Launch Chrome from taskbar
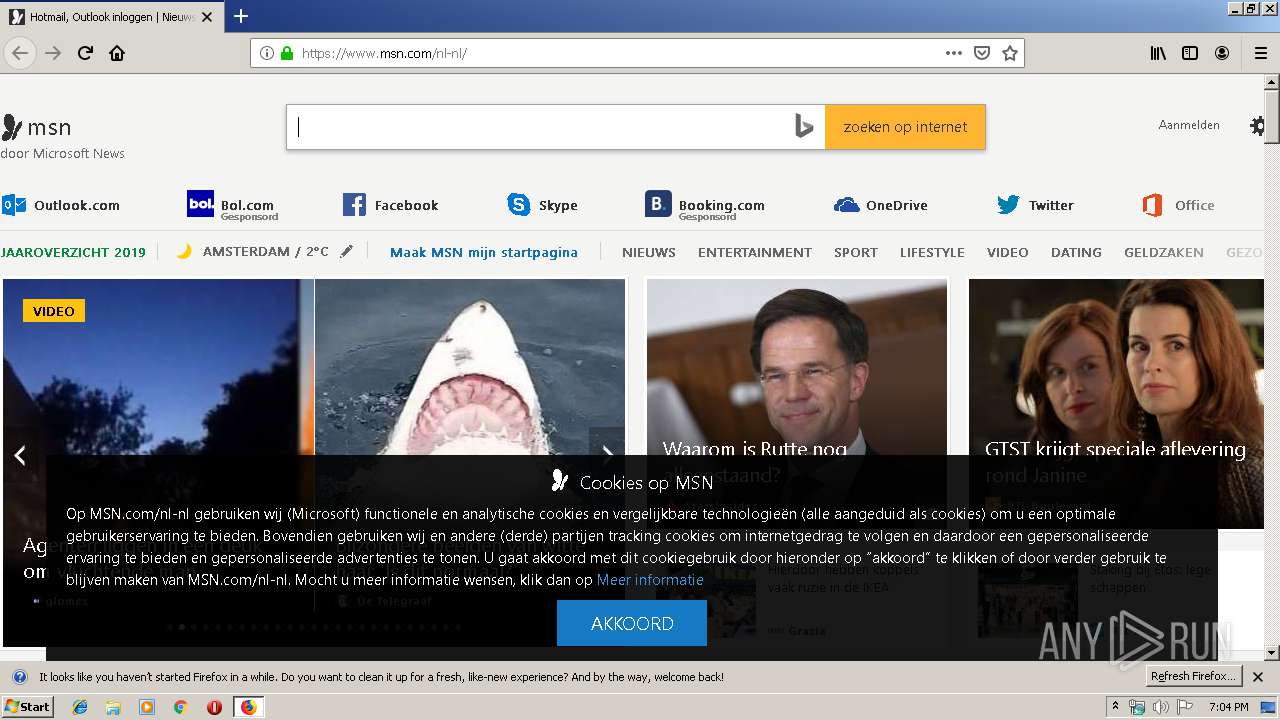 click(x=180, y=707)
